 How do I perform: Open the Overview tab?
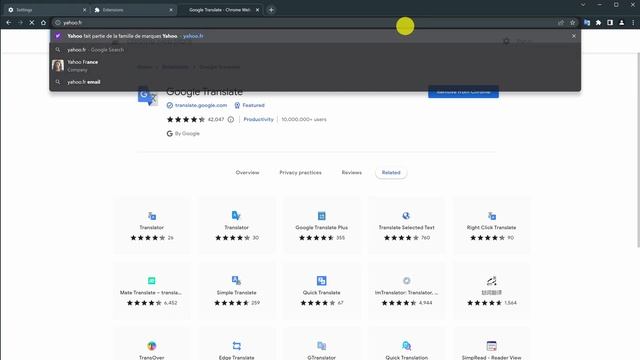[x=247, y=173]
